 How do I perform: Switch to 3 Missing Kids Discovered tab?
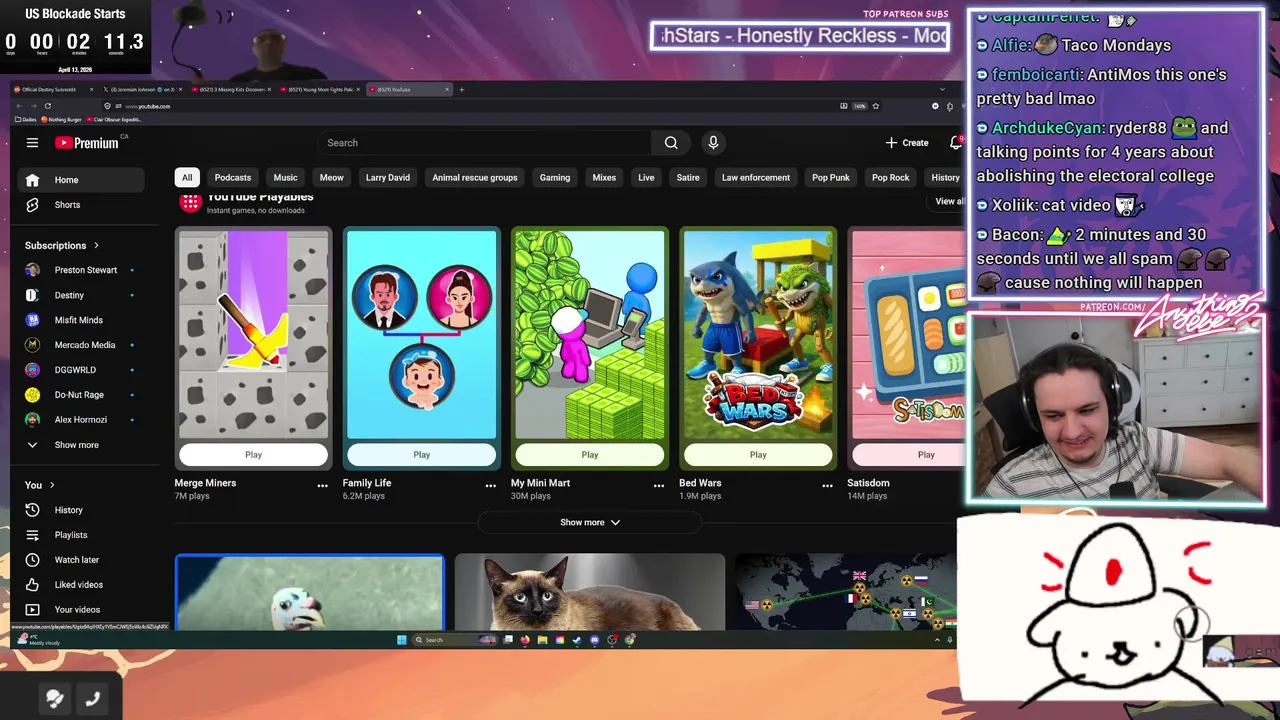(230, 89)
